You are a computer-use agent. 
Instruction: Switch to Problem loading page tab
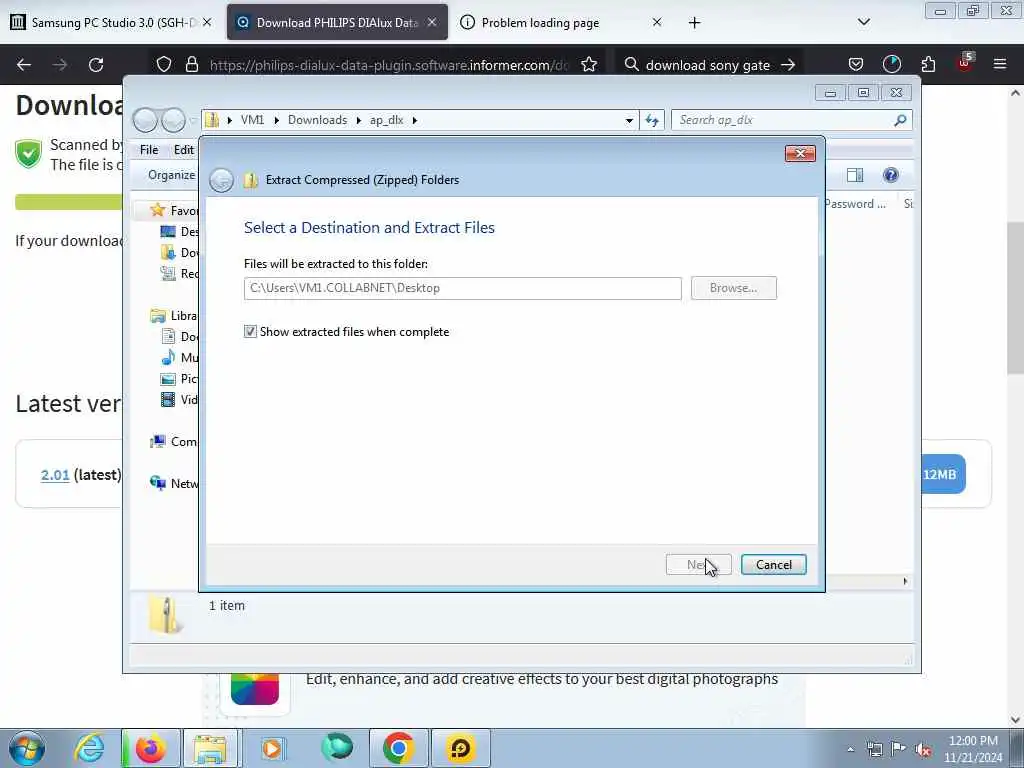(x=560, y=23)
